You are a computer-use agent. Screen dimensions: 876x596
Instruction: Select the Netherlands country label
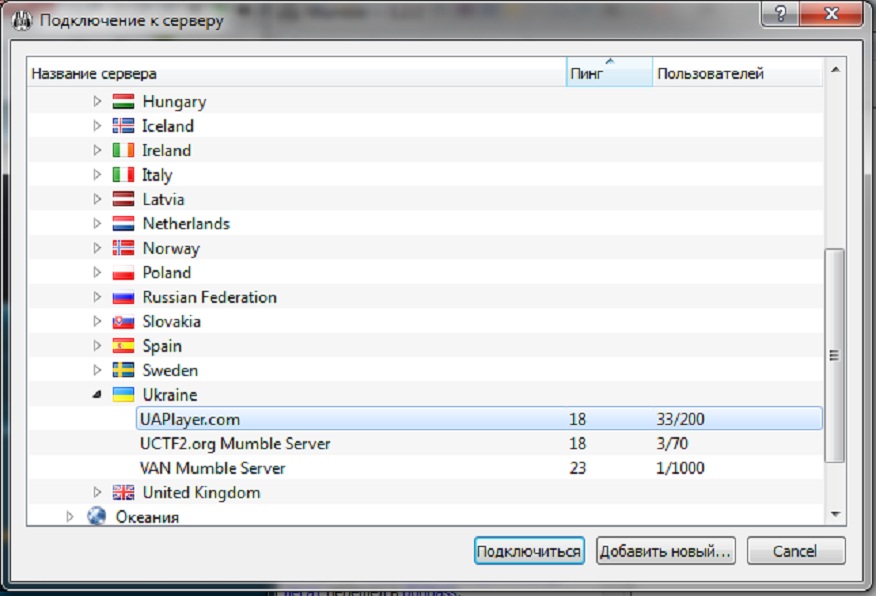point(186,223)
